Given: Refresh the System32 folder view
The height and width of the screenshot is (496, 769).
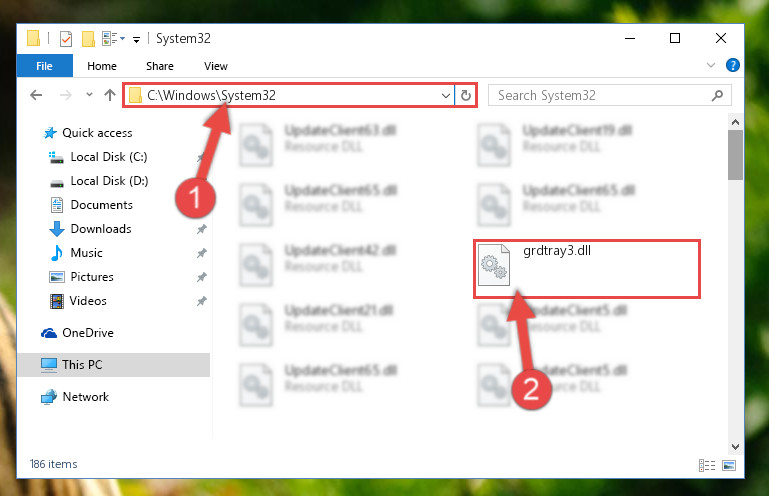Looking at the screenshot, I should [x=466, y=95].
